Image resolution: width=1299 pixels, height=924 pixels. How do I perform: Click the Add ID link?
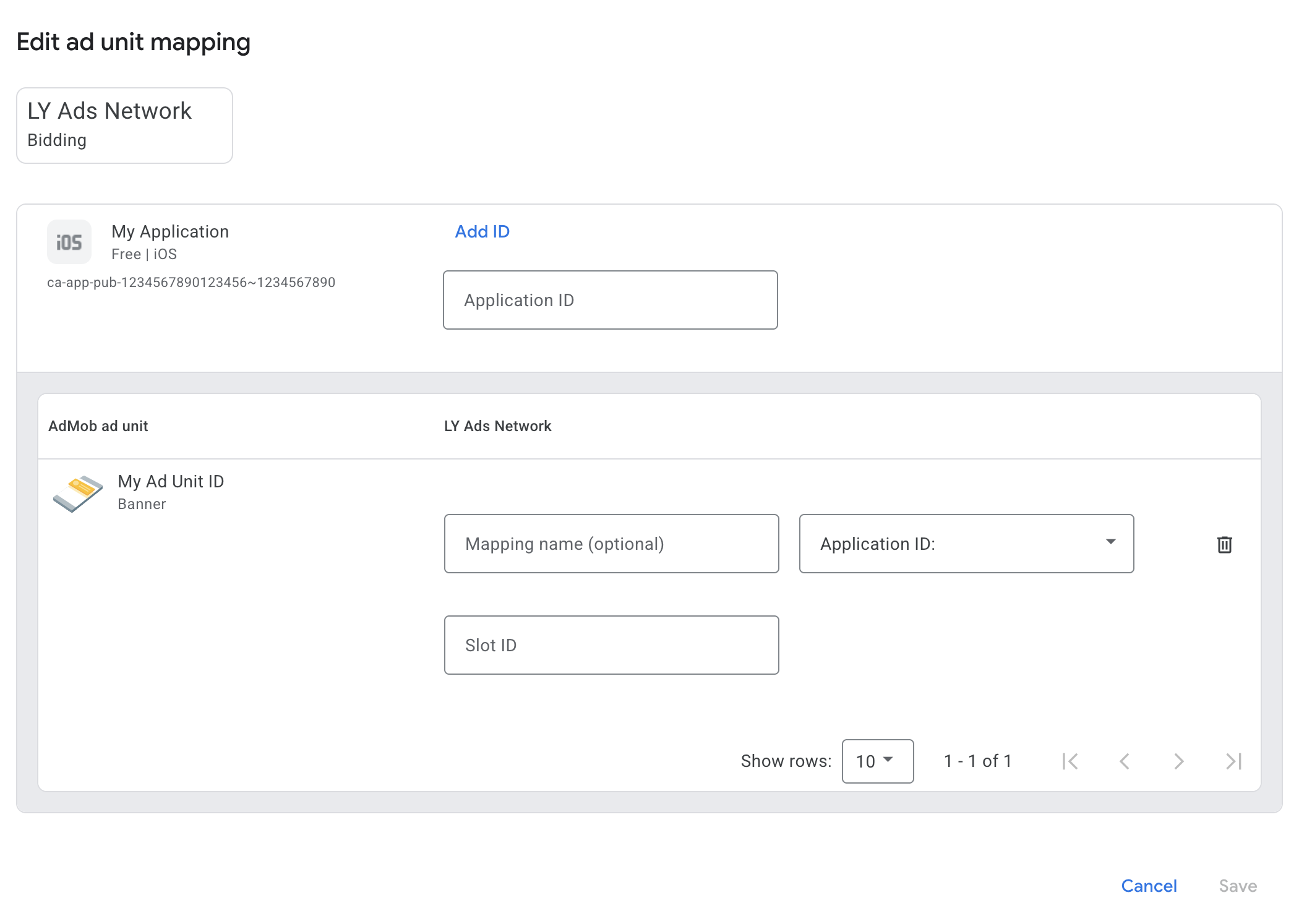pyautogui.click(x=482, y=231)
